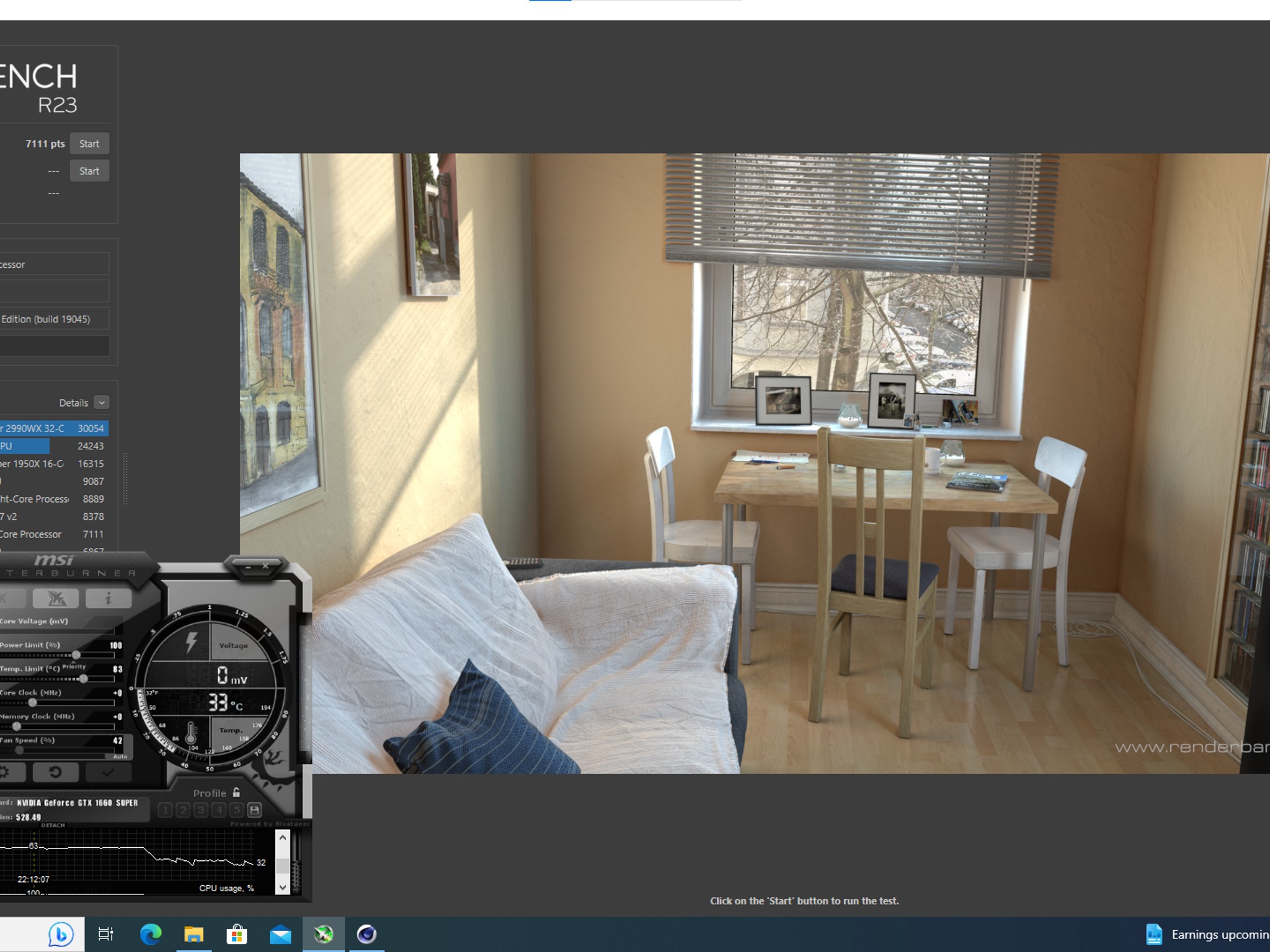Toggle the Profile lock icon
This screenshot has width=1270, height=952.
coord(236,792)
